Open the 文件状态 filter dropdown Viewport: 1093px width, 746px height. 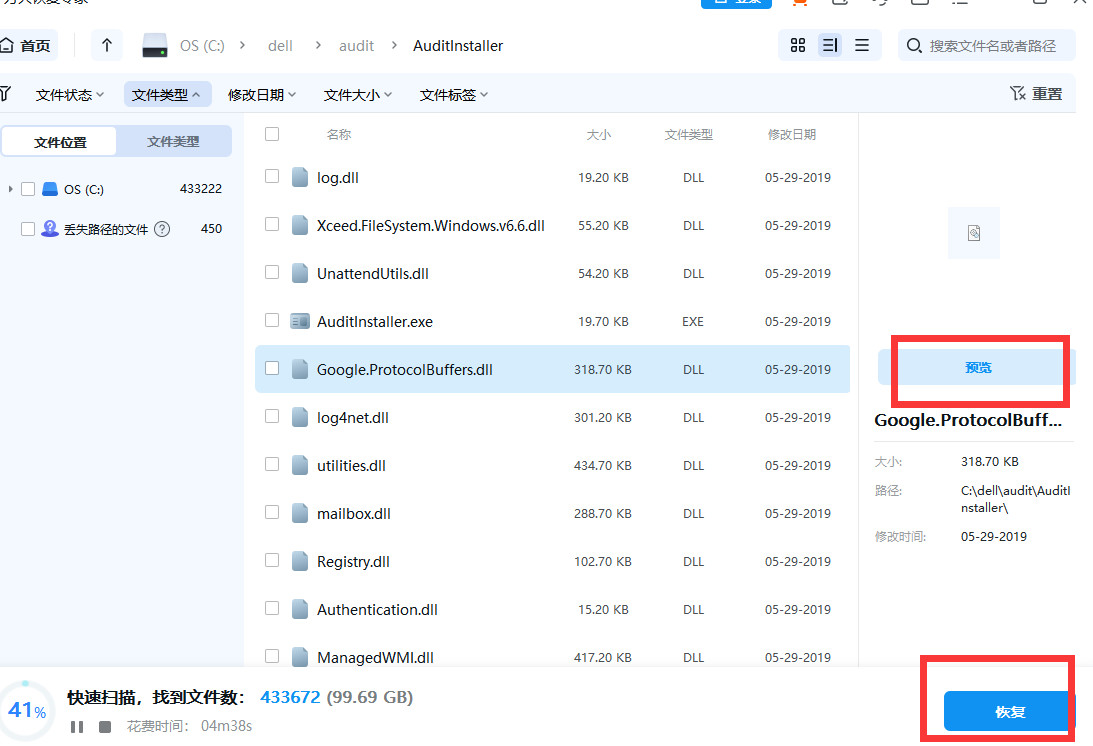click(x=70, y=95)
